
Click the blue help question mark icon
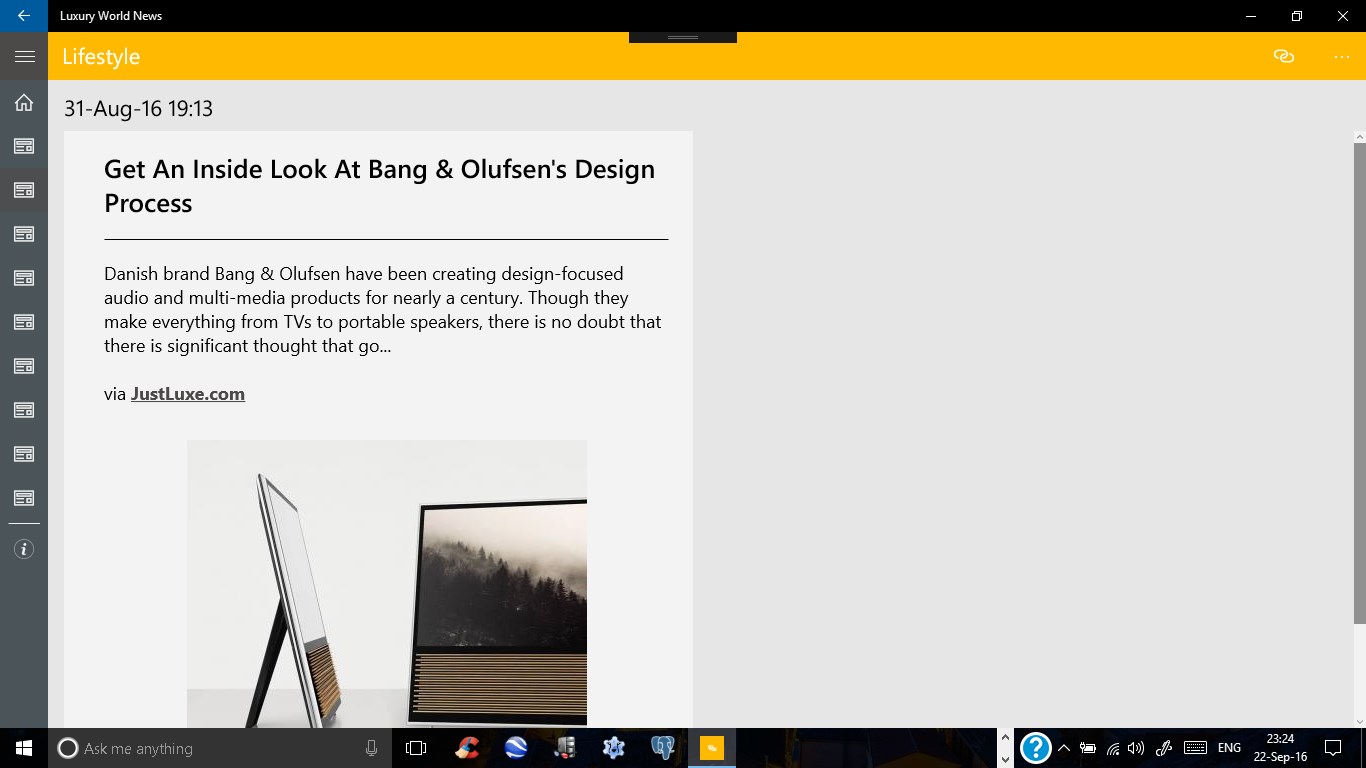[1035, 748]
